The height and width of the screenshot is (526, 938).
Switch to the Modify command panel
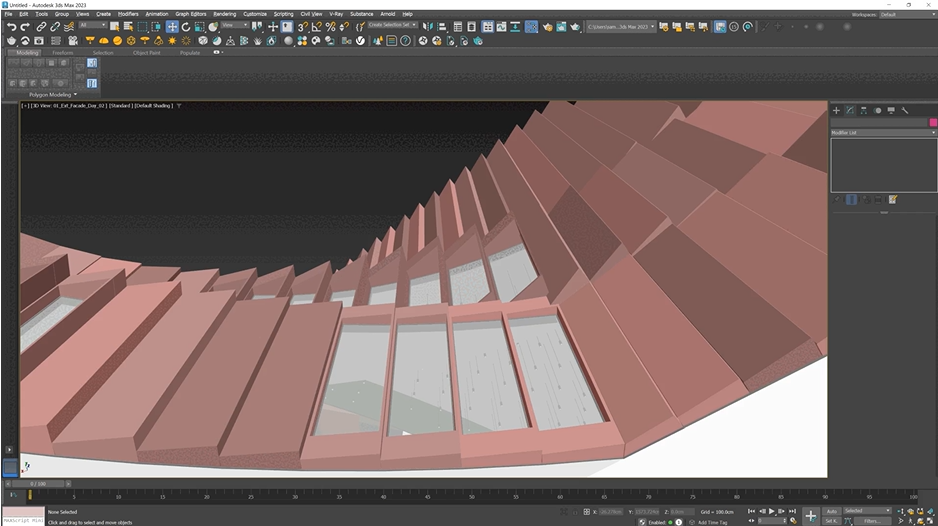point(850,110)
